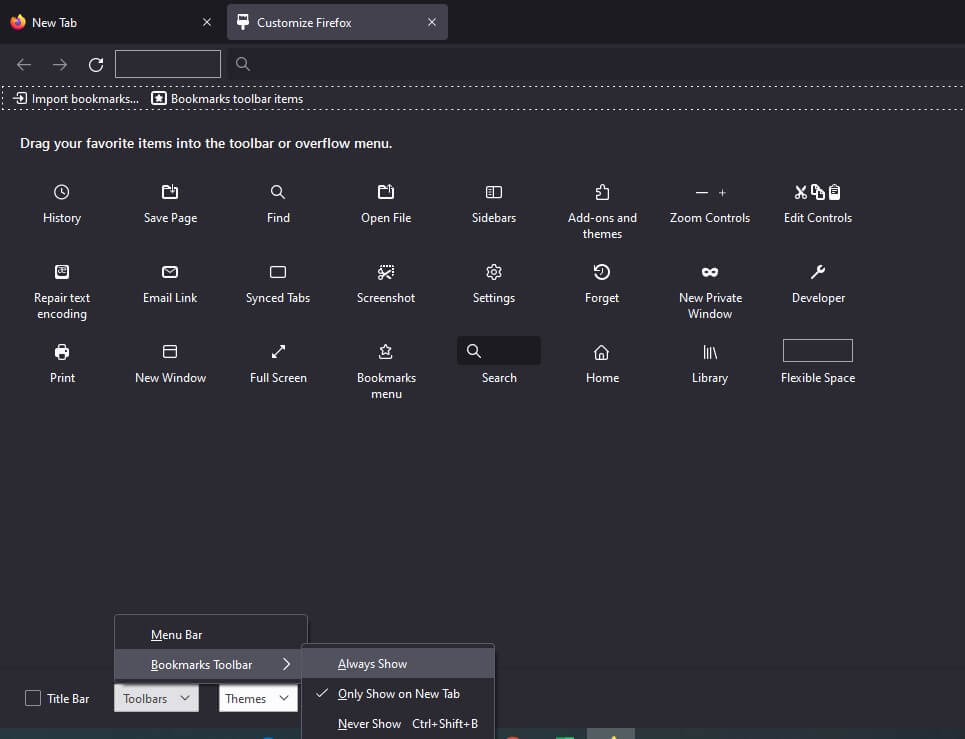
Task: Click the Library icon
Action: [x=709, y=352]
